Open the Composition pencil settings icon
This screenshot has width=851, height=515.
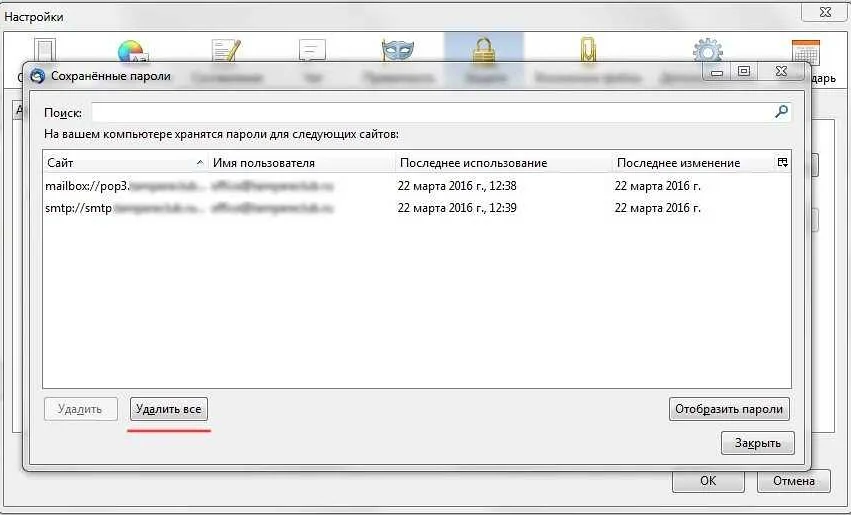click(226, 50)
